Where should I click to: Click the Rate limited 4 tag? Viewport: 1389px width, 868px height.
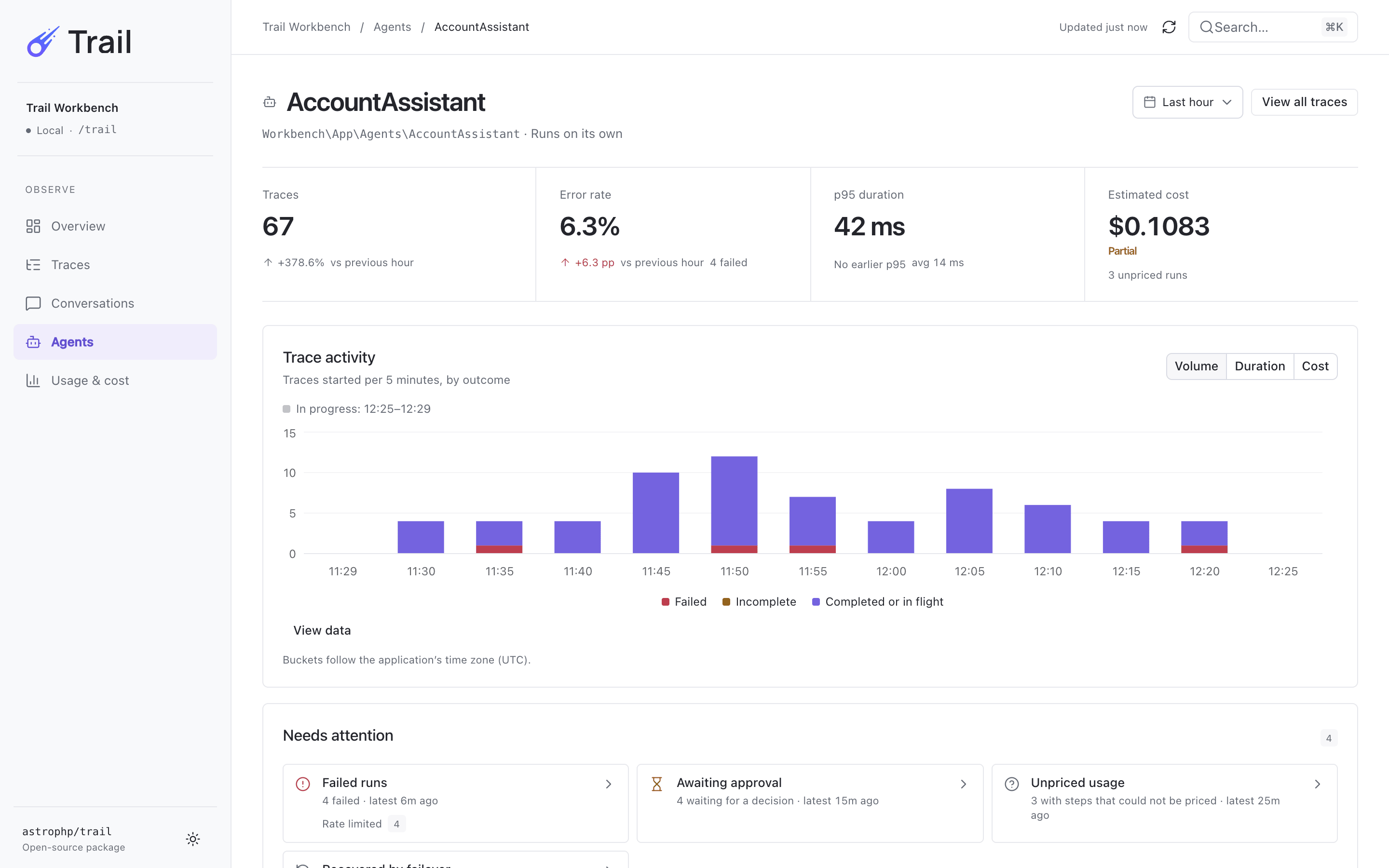(x=364, y=824)
